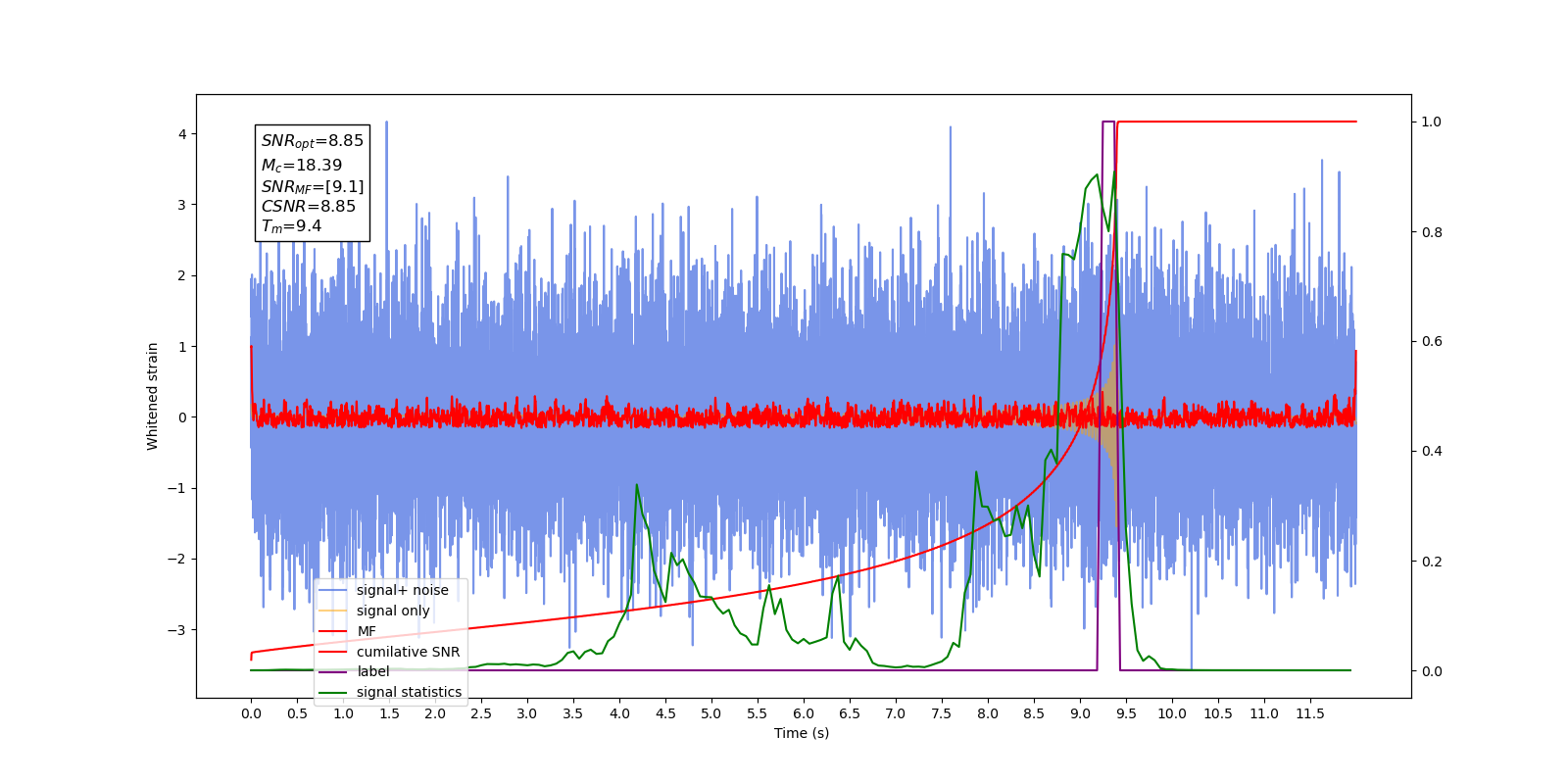Image resolution: width=1568 pixels, height=784 pixels.
Task: Click the SNRopt=8.85 annotation text
Action: pyautogui.click(x=313, y=141)
